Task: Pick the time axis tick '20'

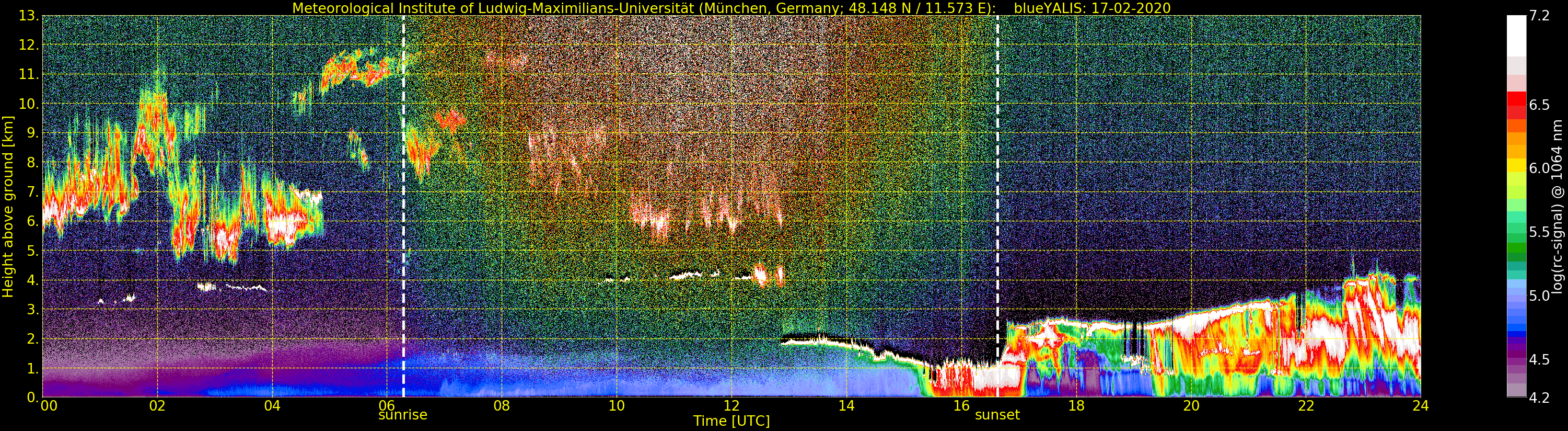Action: pos(1191,406)
